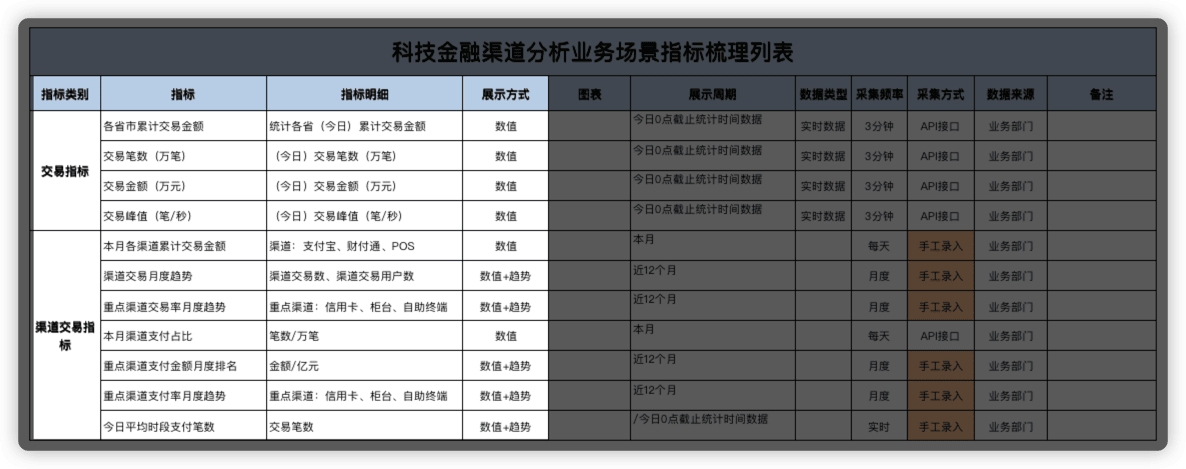The image size is (1186, 469).
Task: Select the 本月渠道支付占比 cell
Action: point(183,336)
